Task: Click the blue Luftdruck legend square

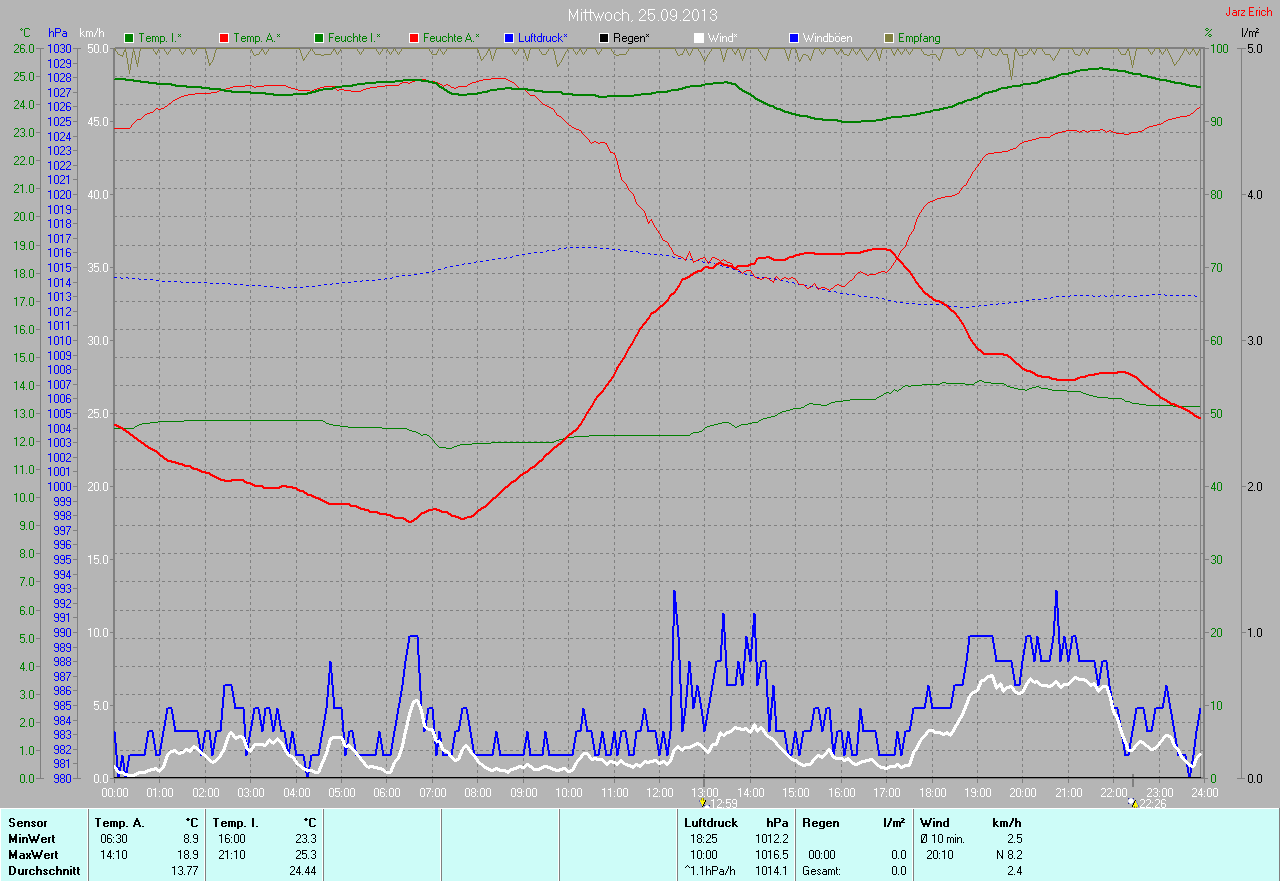Action: [x=509, y=38]
